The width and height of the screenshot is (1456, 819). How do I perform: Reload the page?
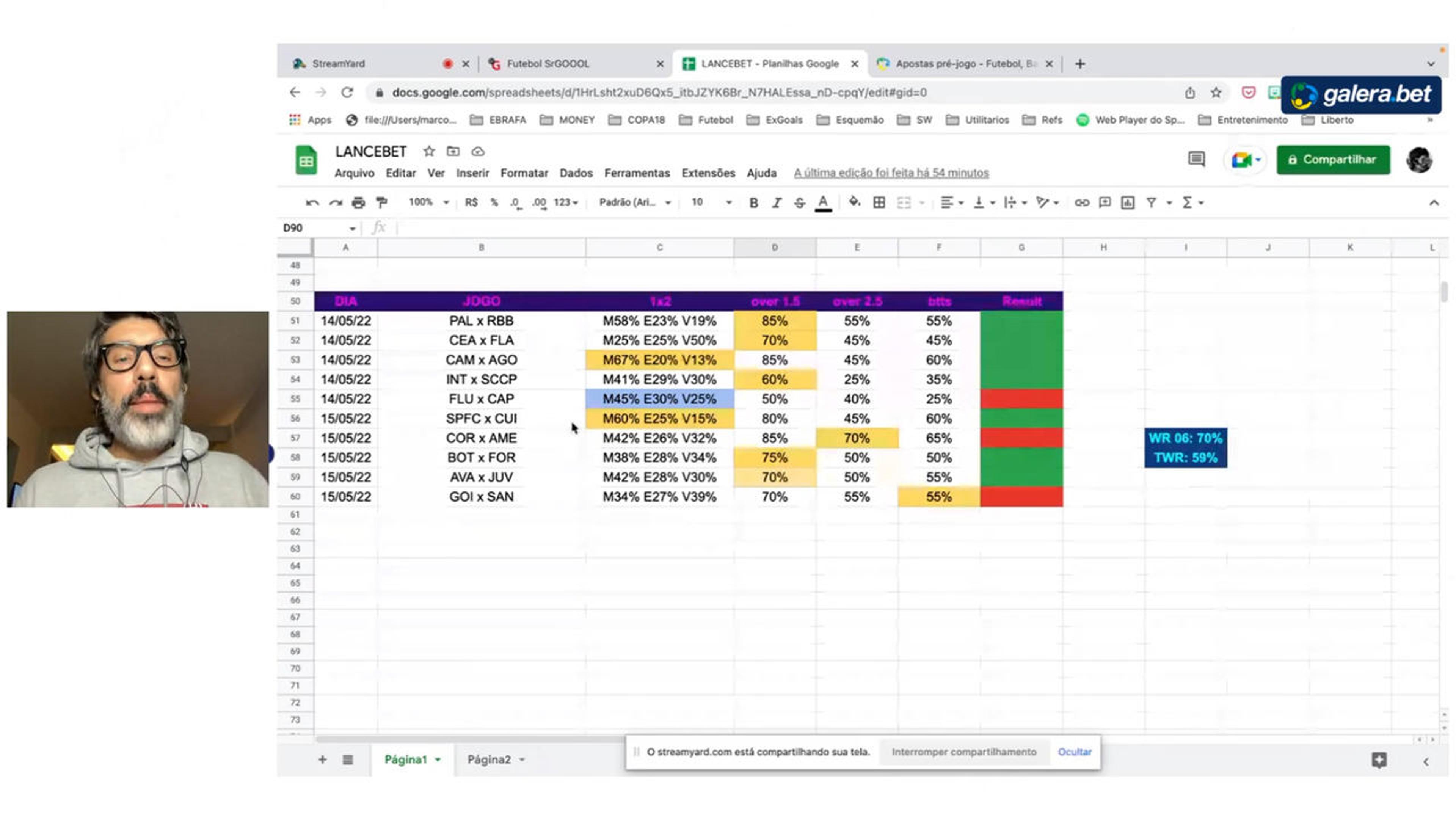[x=347, y=92]
